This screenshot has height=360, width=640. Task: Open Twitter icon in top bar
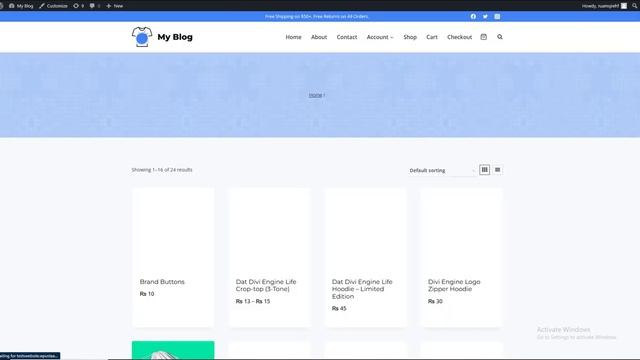pyautogui.click(x=485, y=16)
